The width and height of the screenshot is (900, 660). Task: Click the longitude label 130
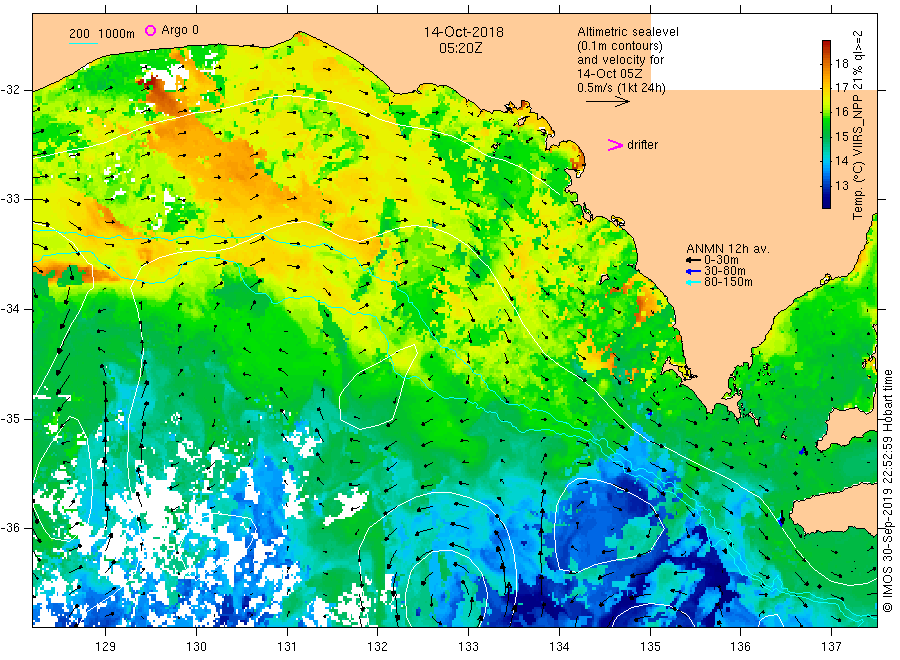[196, 647]
